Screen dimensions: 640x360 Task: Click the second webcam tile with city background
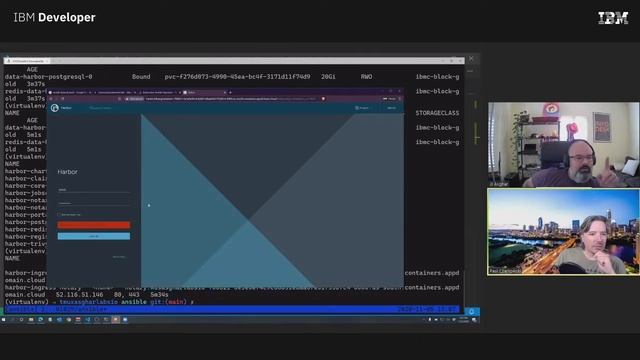coord(564,232)
